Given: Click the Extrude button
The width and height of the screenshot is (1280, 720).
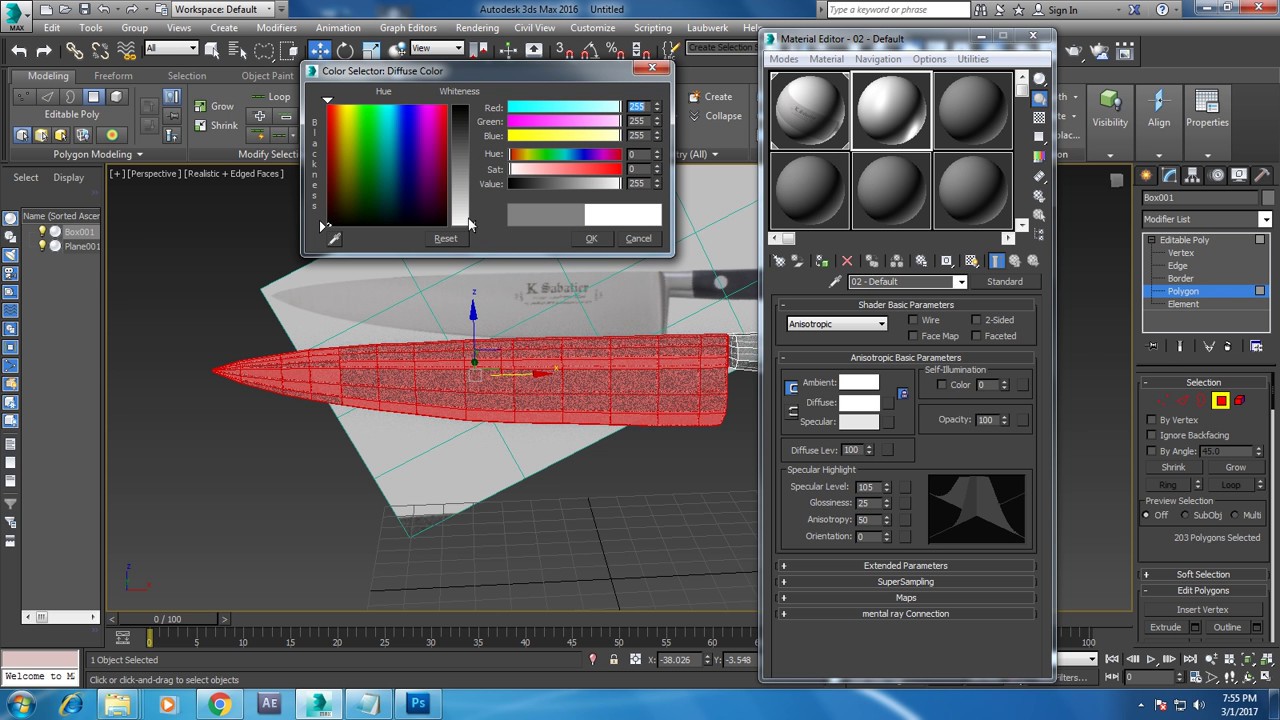Looking at the screenshot, I should (1165, 628).
